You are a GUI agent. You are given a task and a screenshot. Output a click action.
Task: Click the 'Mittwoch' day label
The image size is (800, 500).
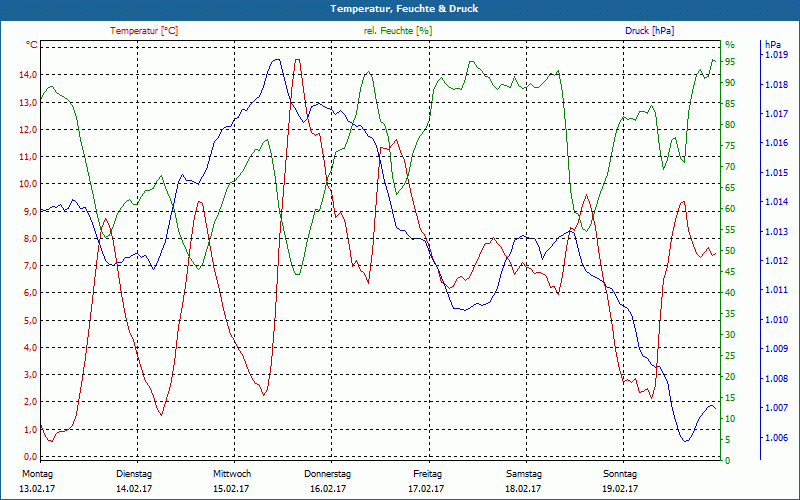(232, 473)
